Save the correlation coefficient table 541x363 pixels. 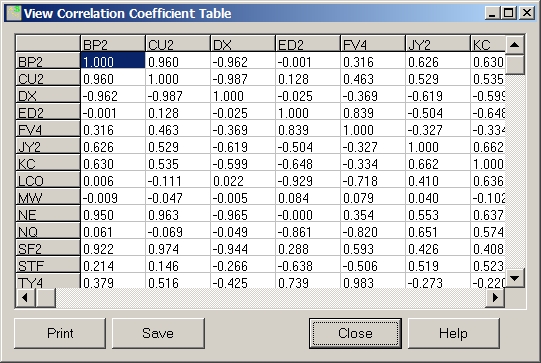pyautogui.click(x=158, y=333)
